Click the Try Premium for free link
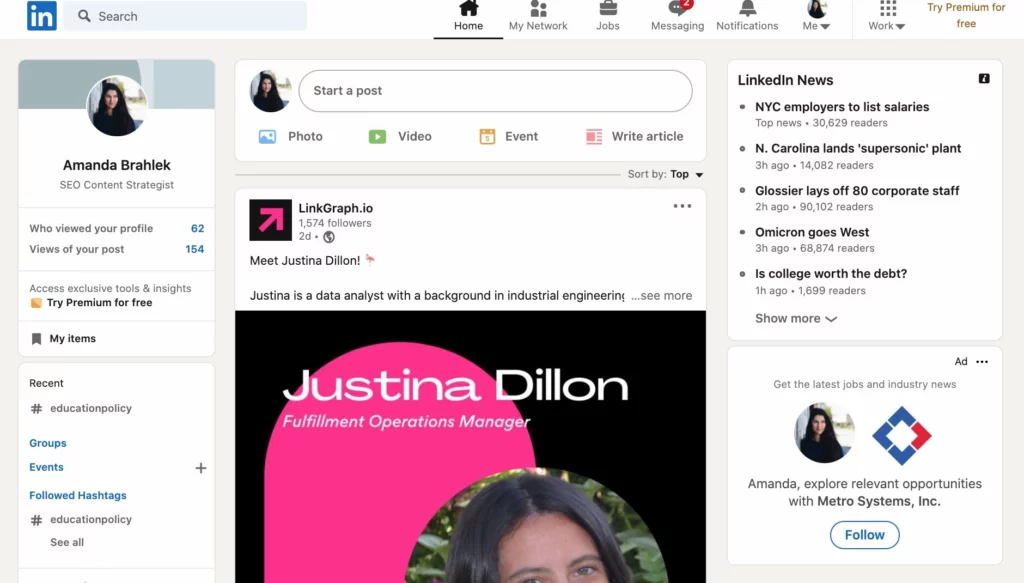The image size is (1024, 583). click(99, 303)
